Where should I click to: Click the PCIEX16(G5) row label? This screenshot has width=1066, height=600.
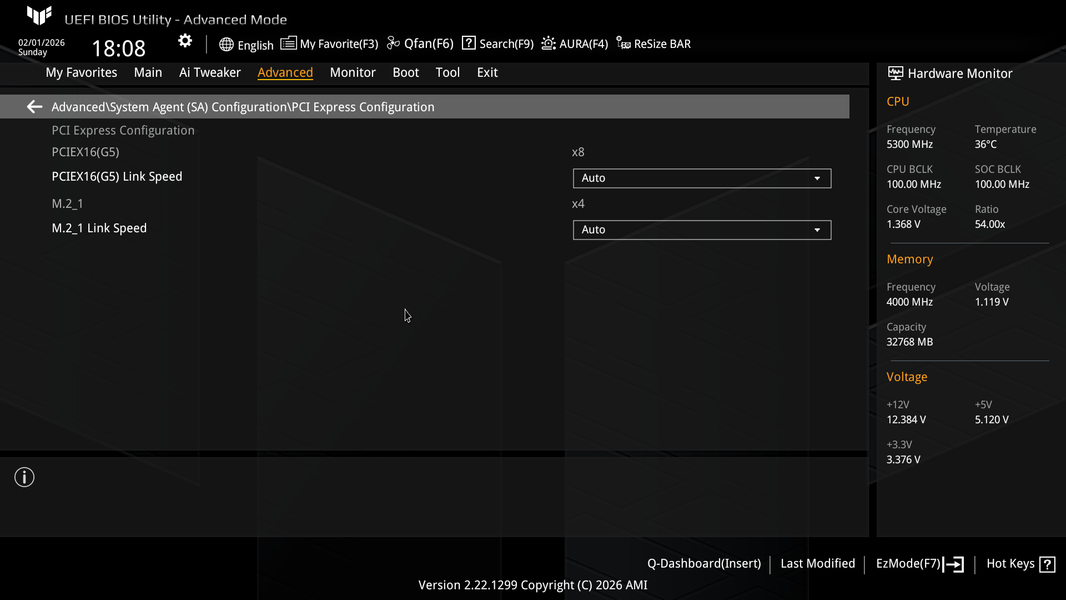[85, 152]
